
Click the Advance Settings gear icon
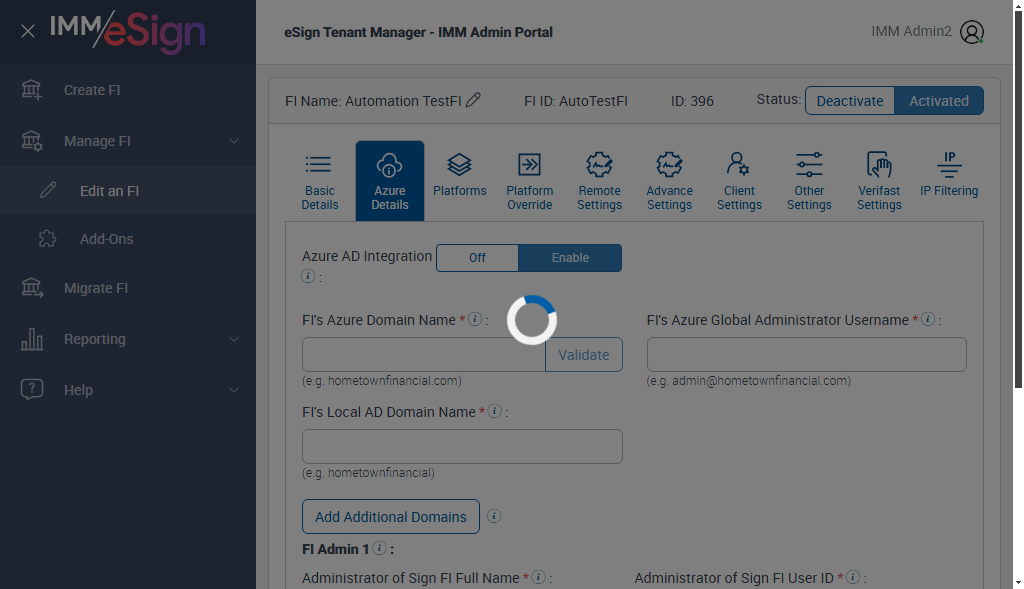(x=669, y=165)
